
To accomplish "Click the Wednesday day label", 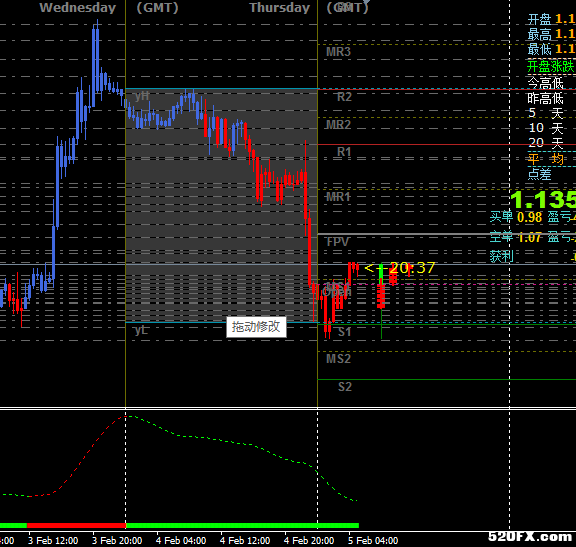I will pyautogui.click(x=78, y=8).
